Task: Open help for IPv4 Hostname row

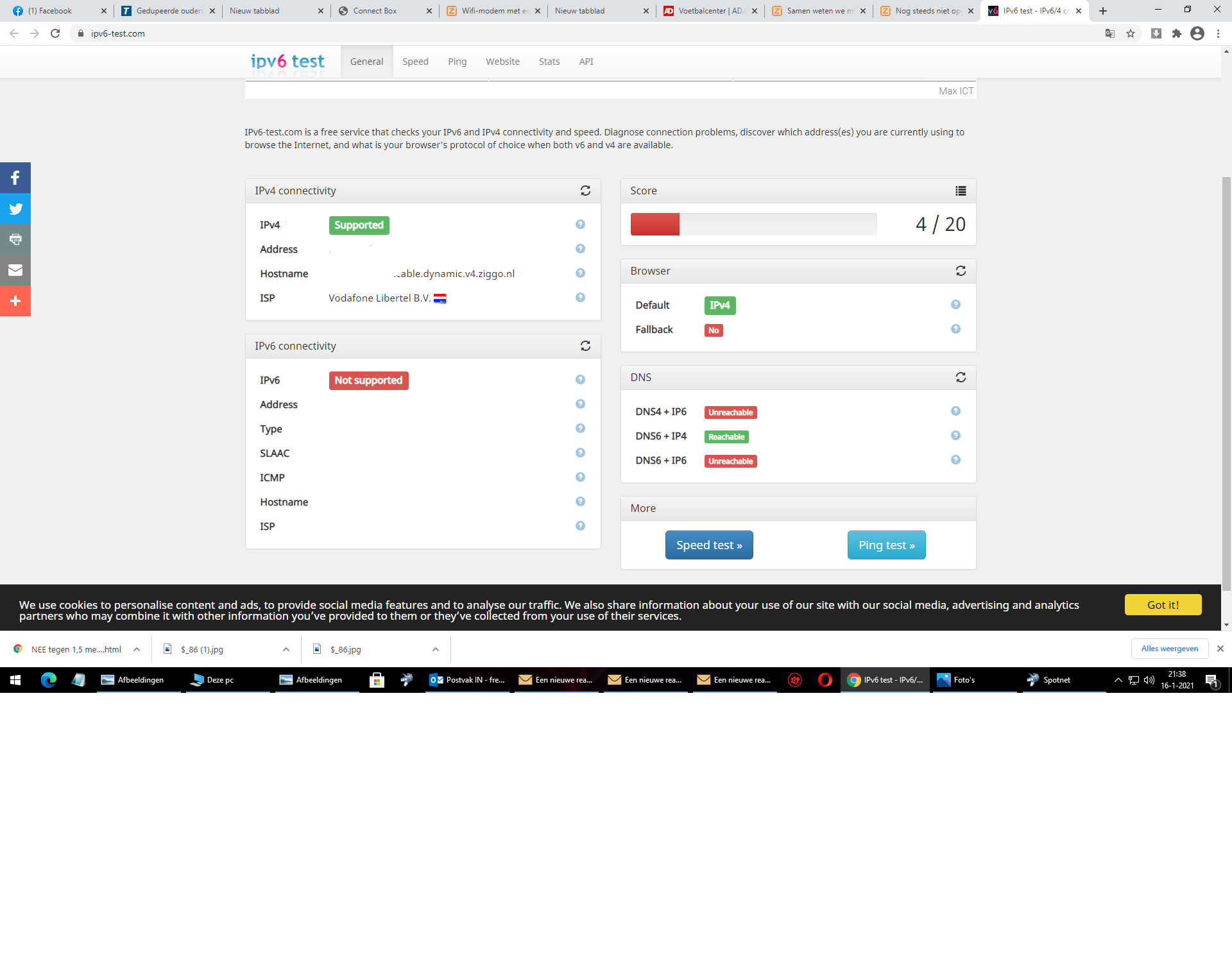Action: (580, 273)
